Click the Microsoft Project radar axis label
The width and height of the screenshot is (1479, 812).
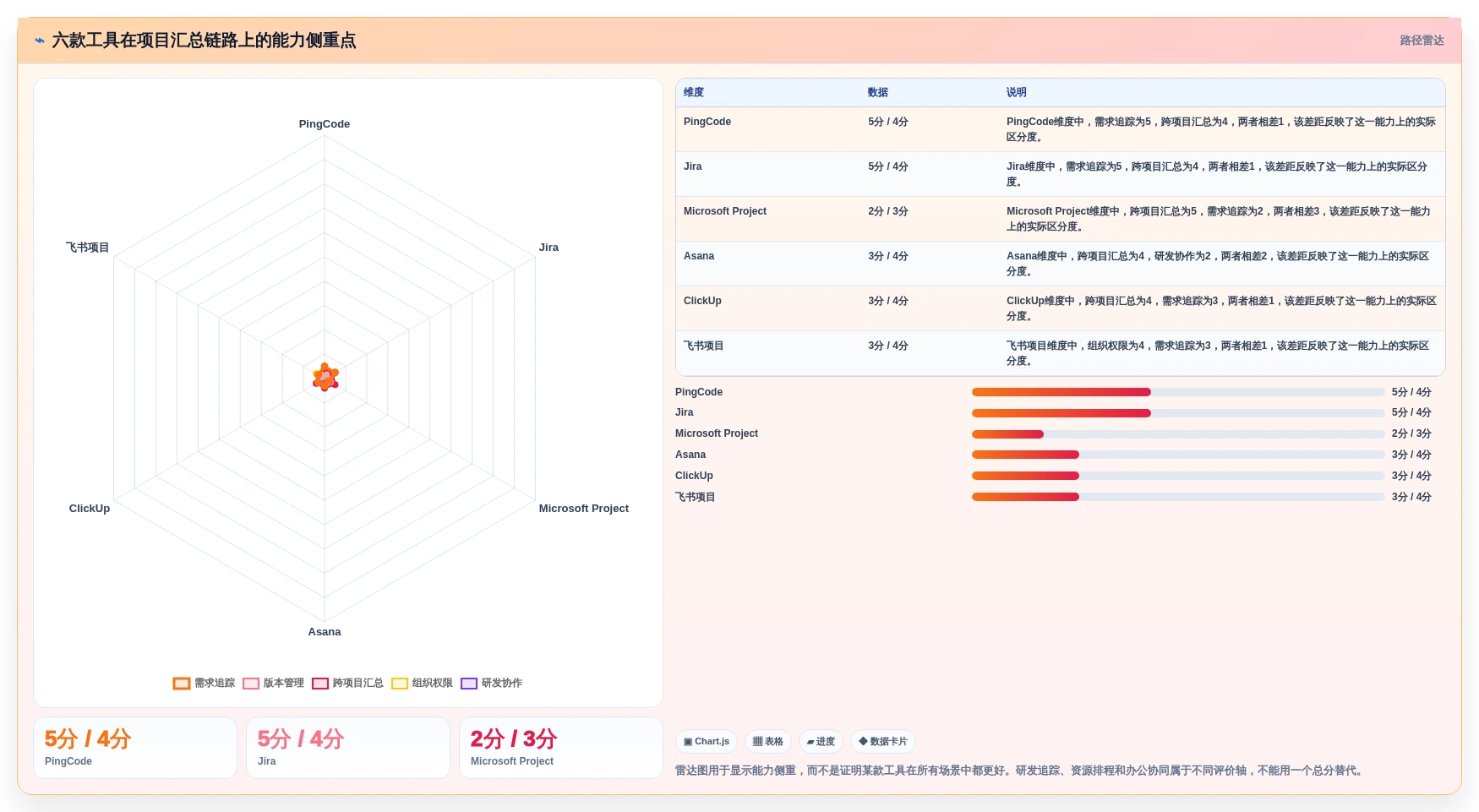click(584, 509)
